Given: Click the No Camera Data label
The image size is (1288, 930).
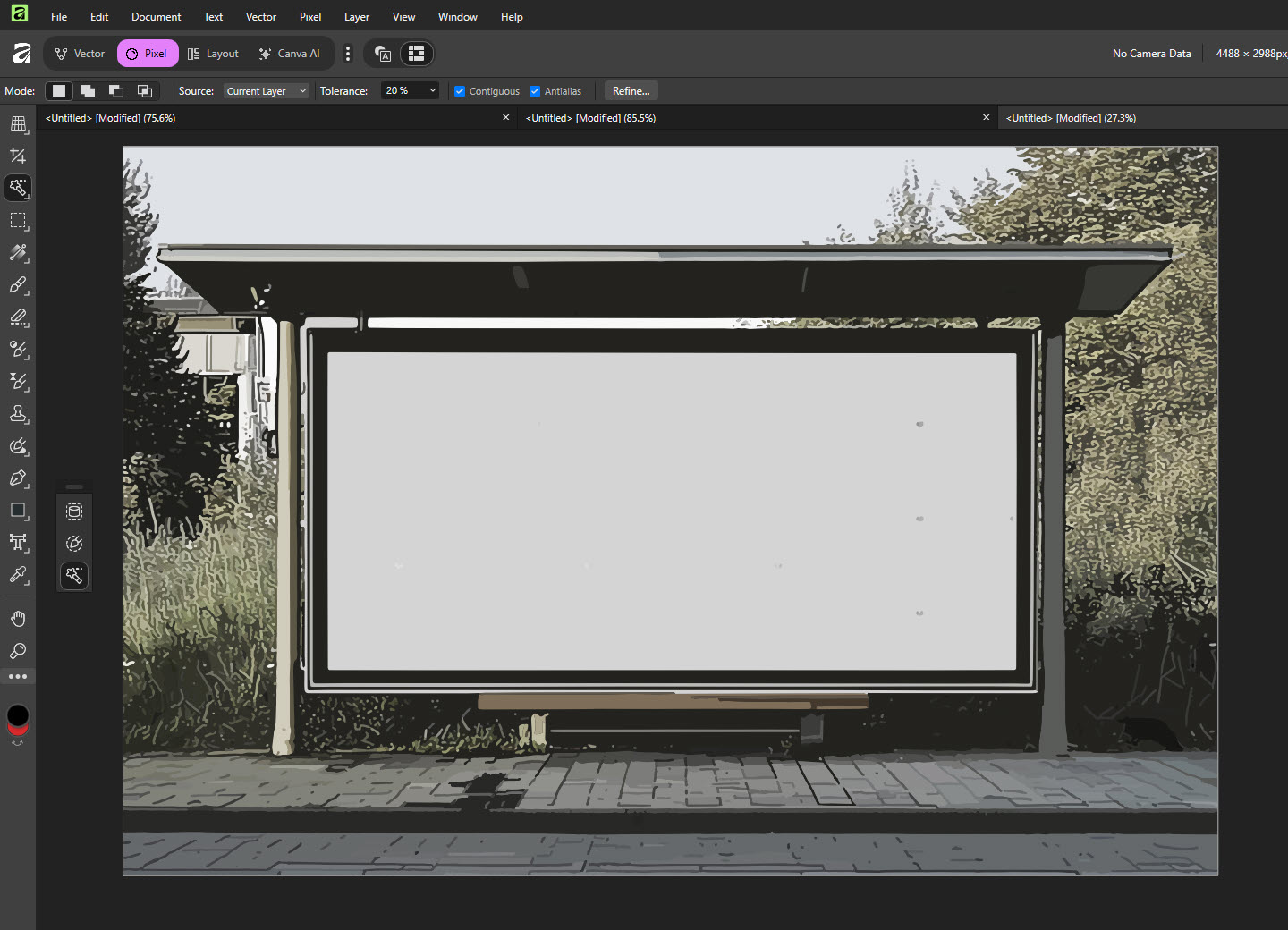Looking at the screenshot, I should point(1152,54).
